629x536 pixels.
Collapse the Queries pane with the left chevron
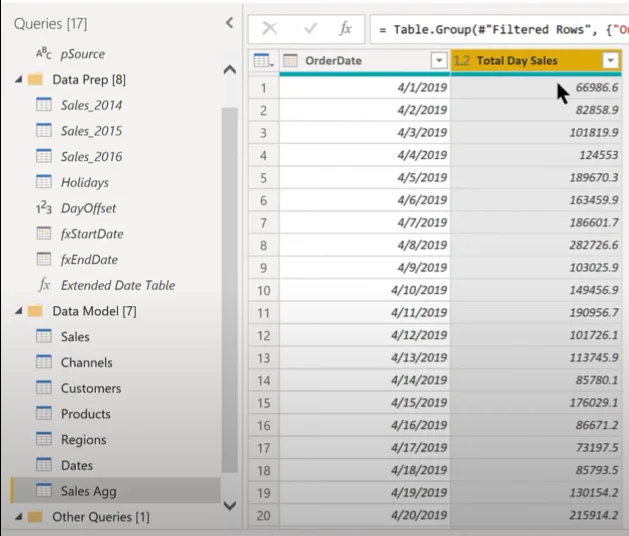pos(229,23)
